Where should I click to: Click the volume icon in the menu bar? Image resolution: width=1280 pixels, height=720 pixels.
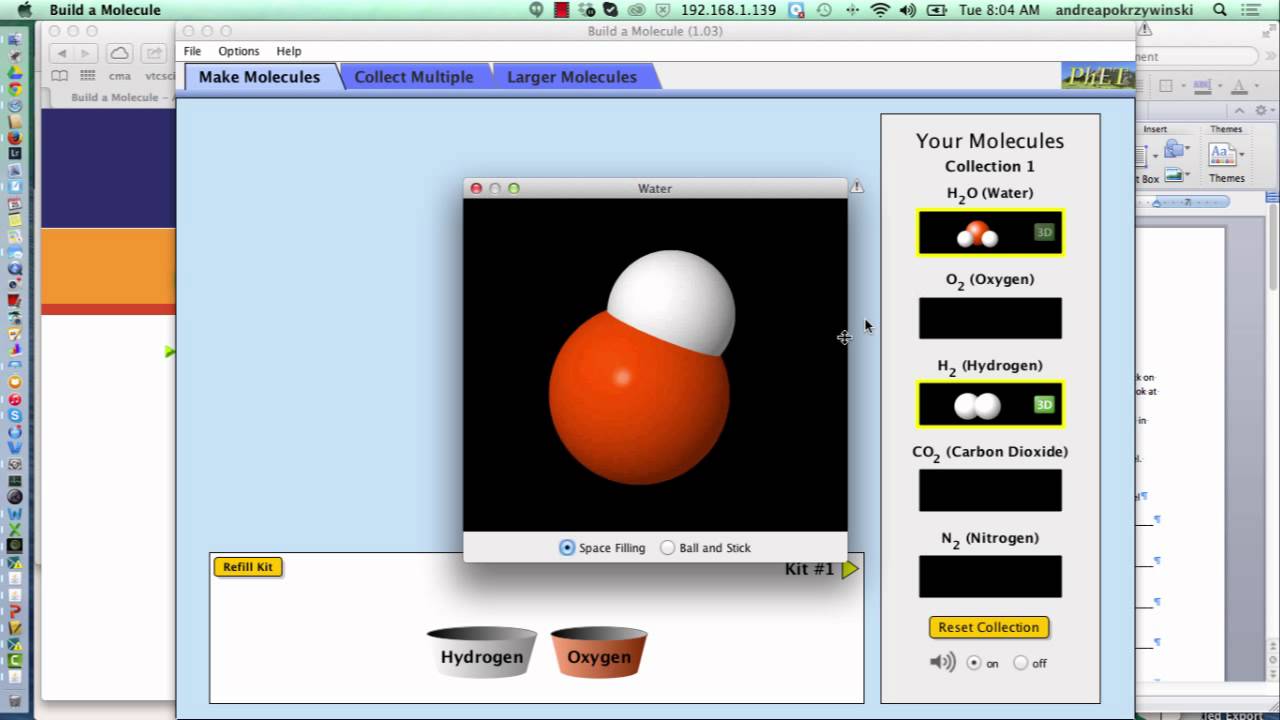tap(908, 10)
